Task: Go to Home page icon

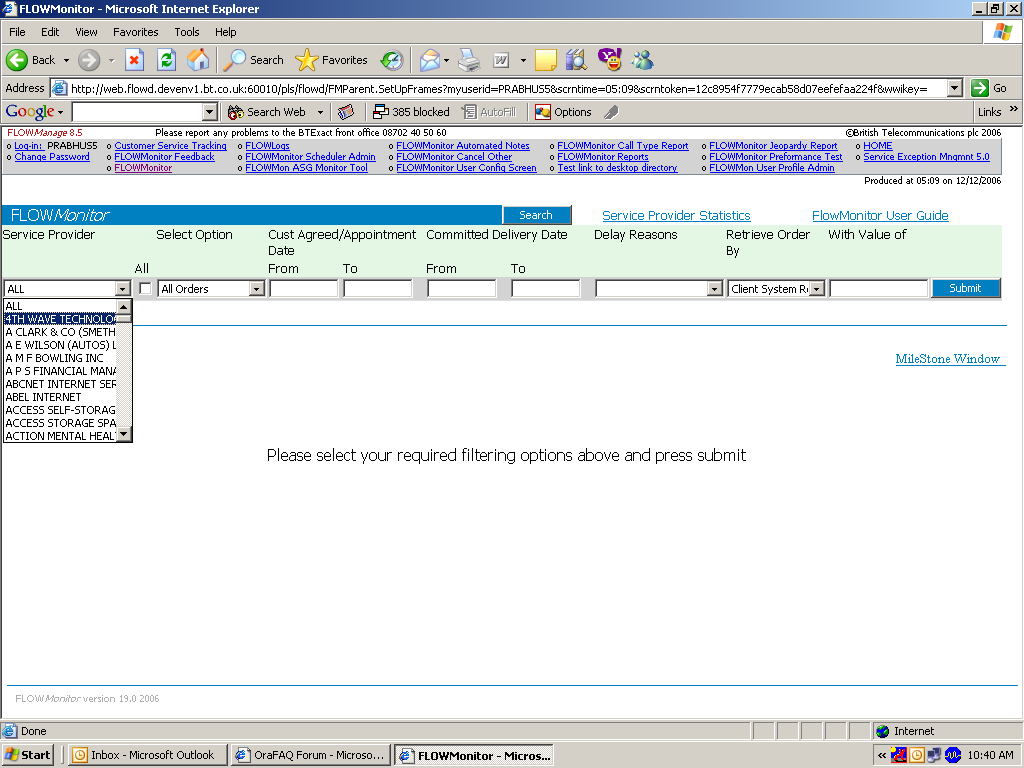Action: tap(199, 60)
